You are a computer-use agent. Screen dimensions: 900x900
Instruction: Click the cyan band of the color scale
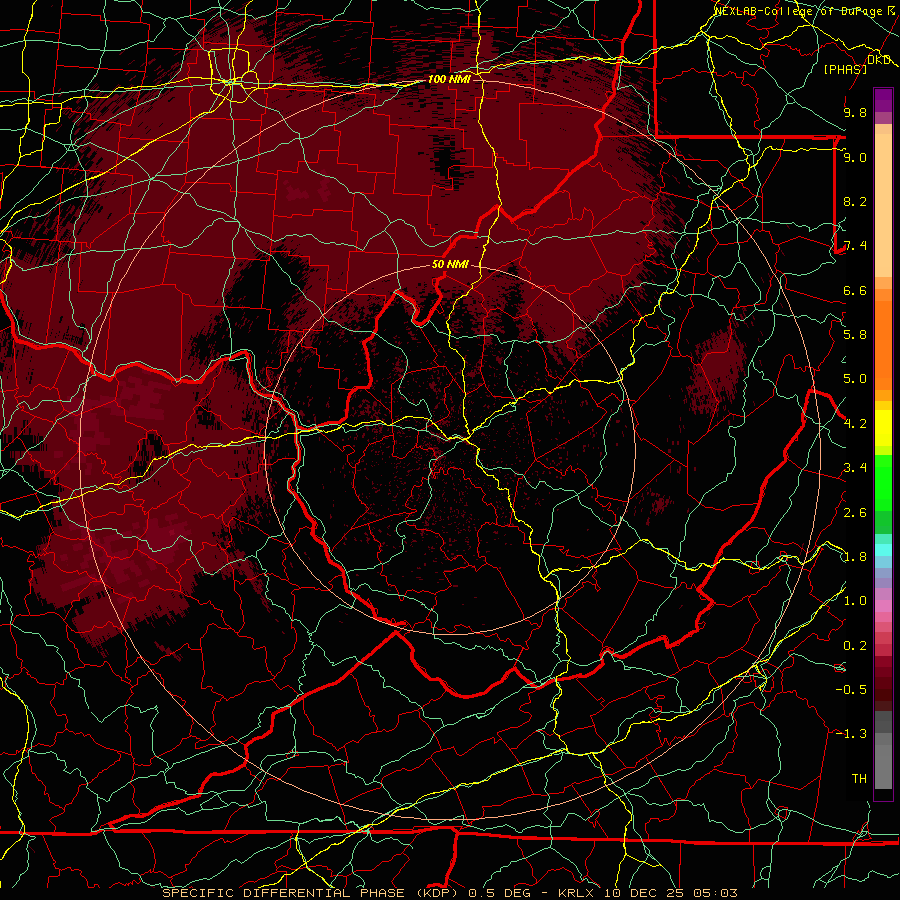coord(883,550)
